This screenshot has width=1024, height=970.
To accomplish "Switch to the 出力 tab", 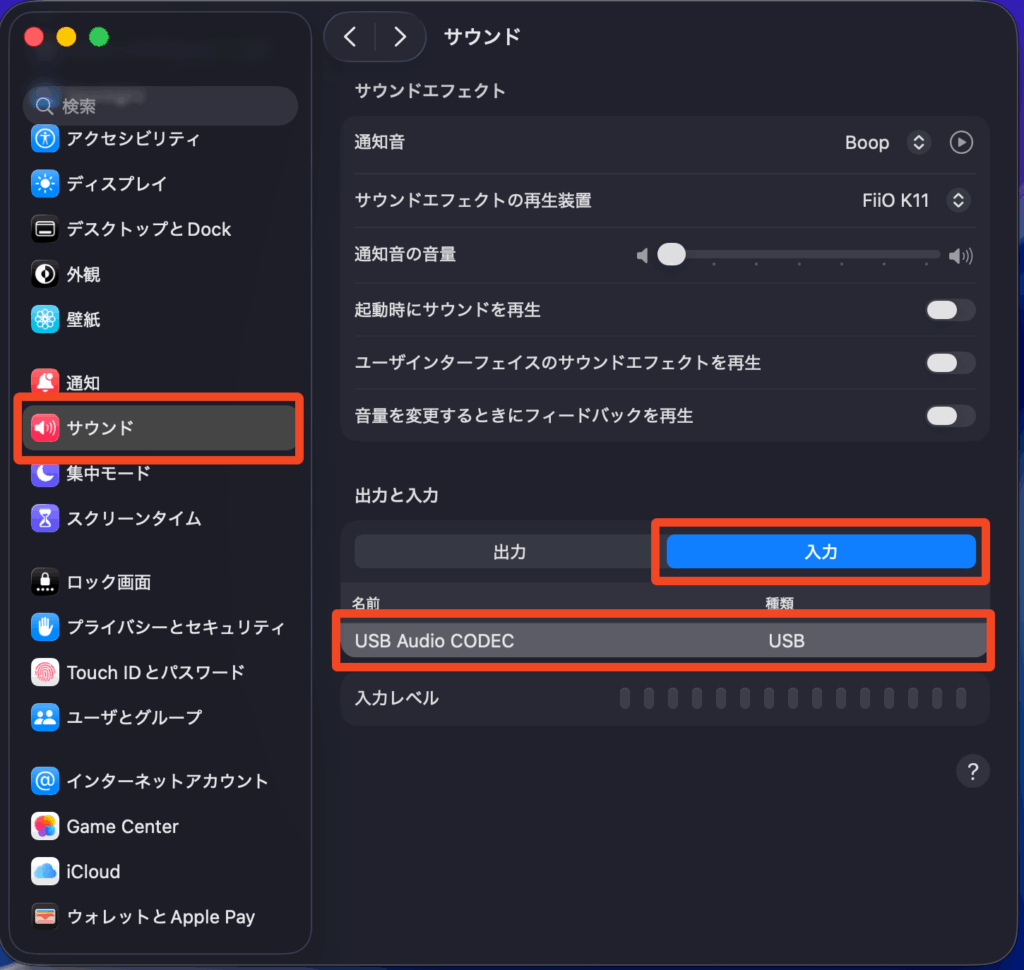I will click(x=509, y=552).
